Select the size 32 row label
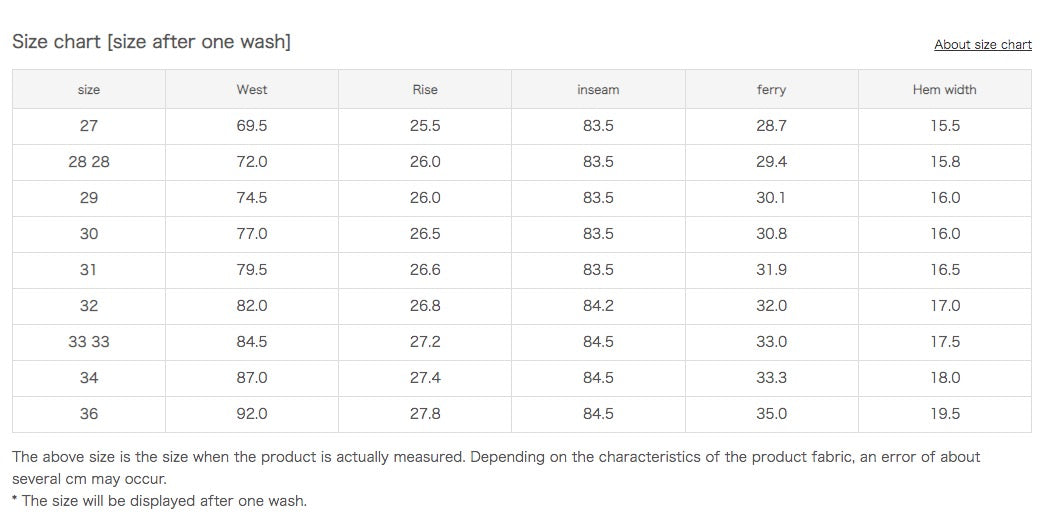The width and height of the screenshot is (1045, 523). click(89, 306)
